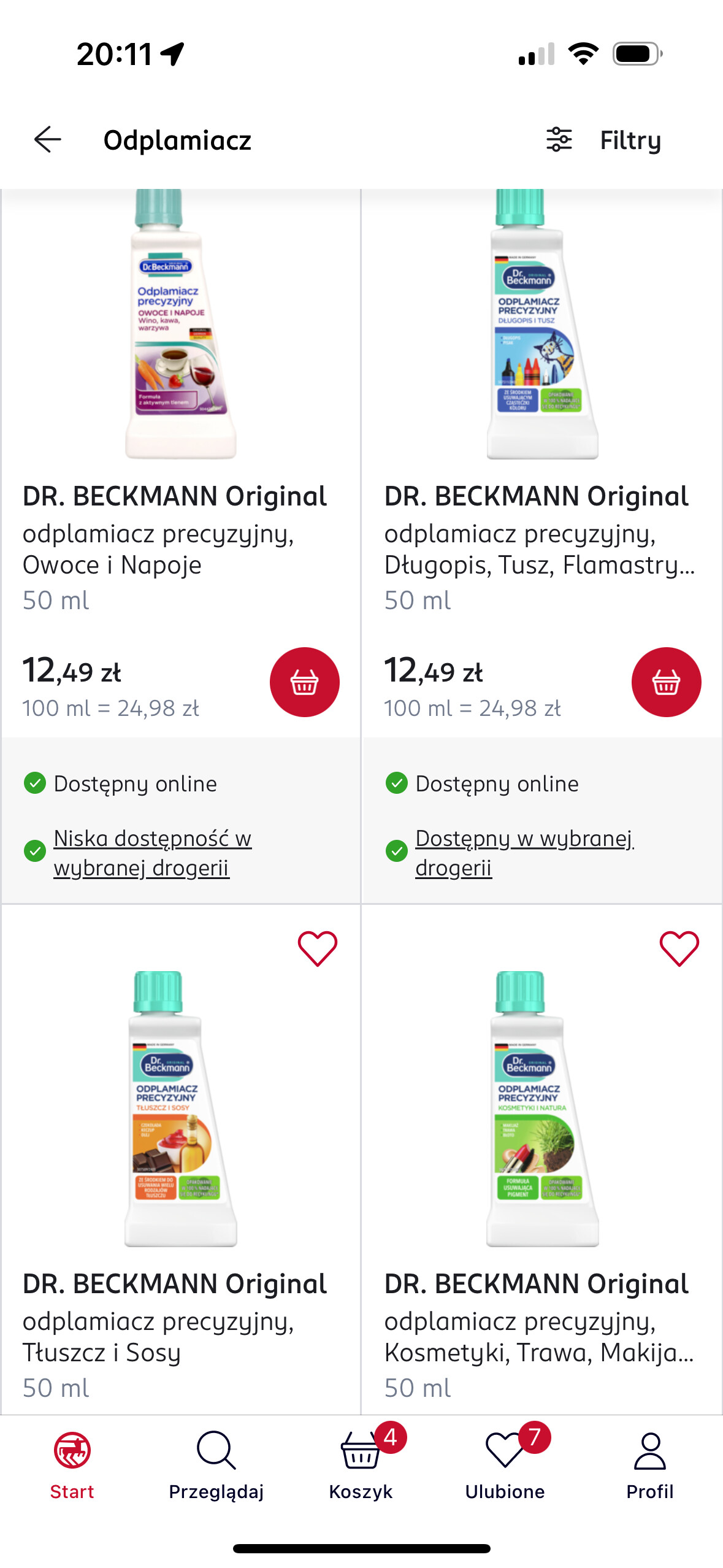Open the Koszyk basket with 4 items
Image resolution: width=723 pixels, height=1568 pixels.
point(361,1465)
